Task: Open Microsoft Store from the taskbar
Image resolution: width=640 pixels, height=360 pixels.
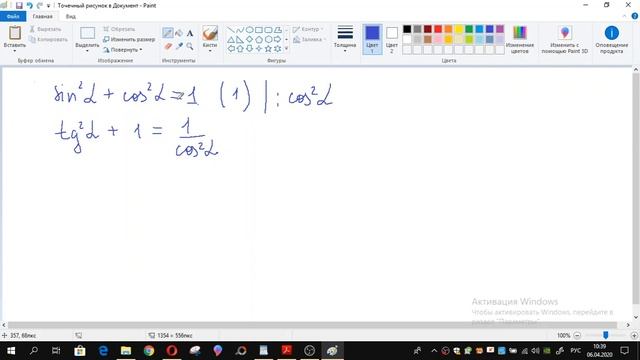Action: coord(80,351)
